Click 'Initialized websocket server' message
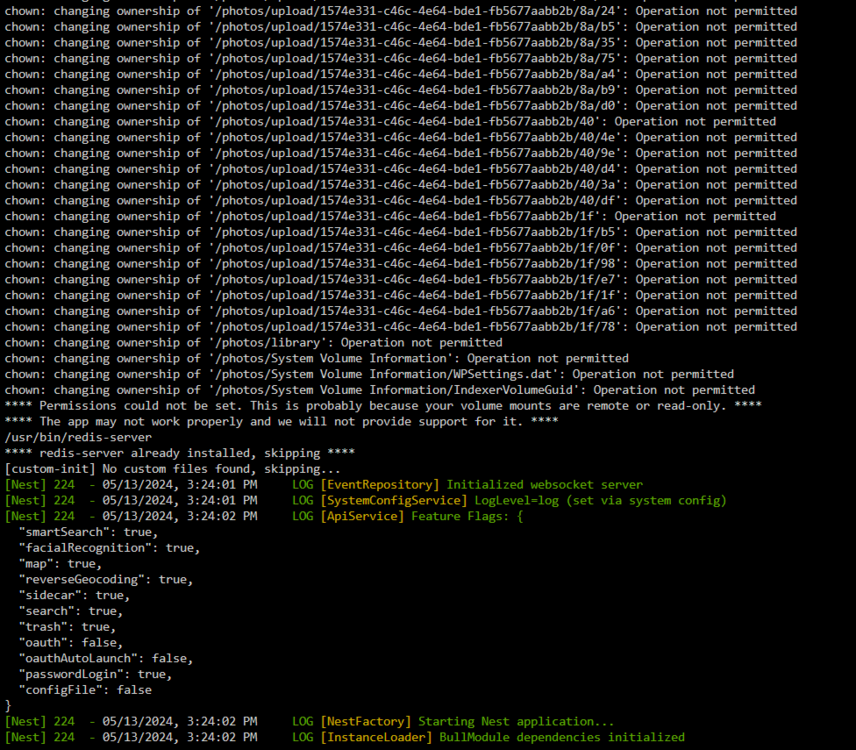The width and height of the screenshot is (856, 750). 545,485
